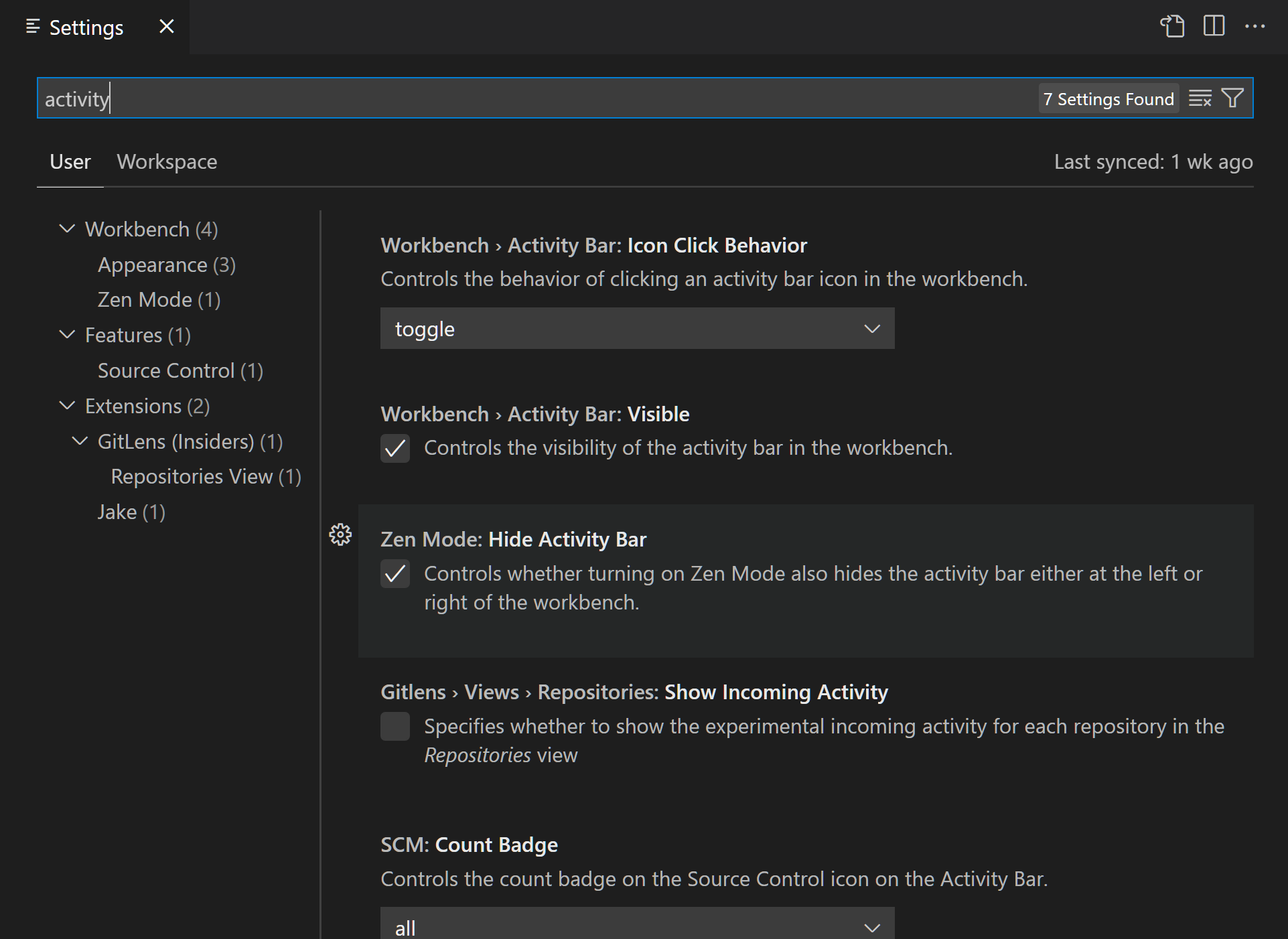Collapse the Workbench tree section

[67, 228]
